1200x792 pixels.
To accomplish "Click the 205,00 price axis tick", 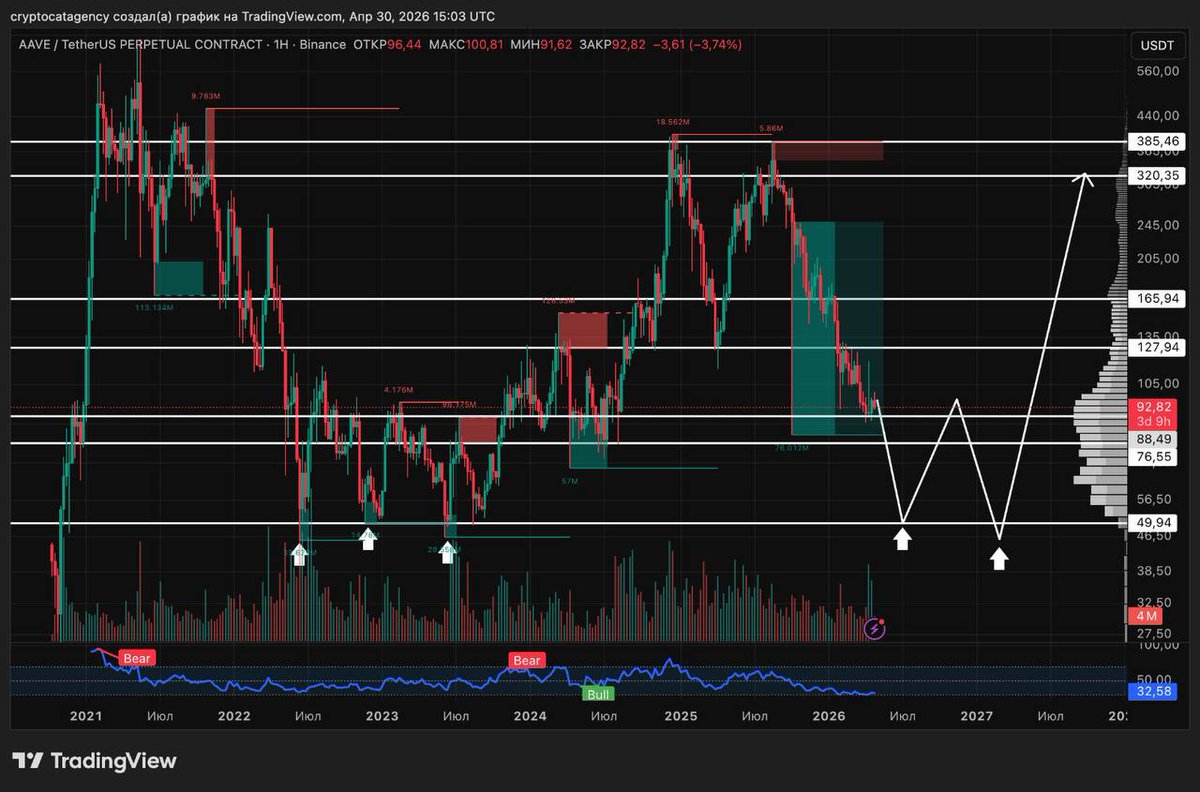I will pos(1158,259).
